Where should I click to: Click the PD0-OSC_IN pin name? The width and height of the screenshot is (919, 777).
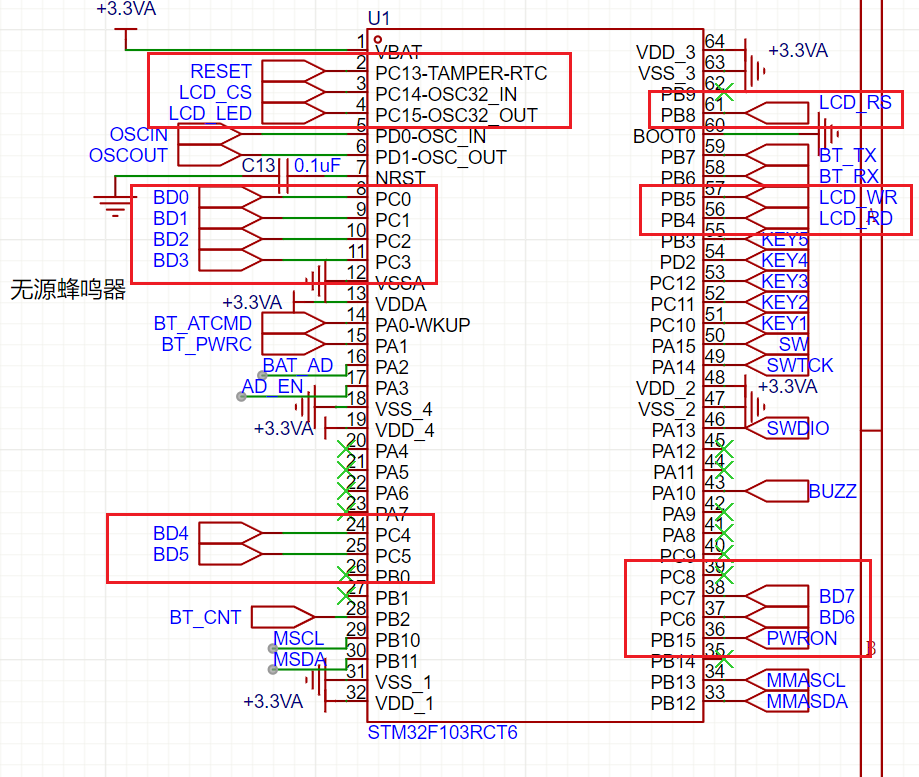point(431,137)
